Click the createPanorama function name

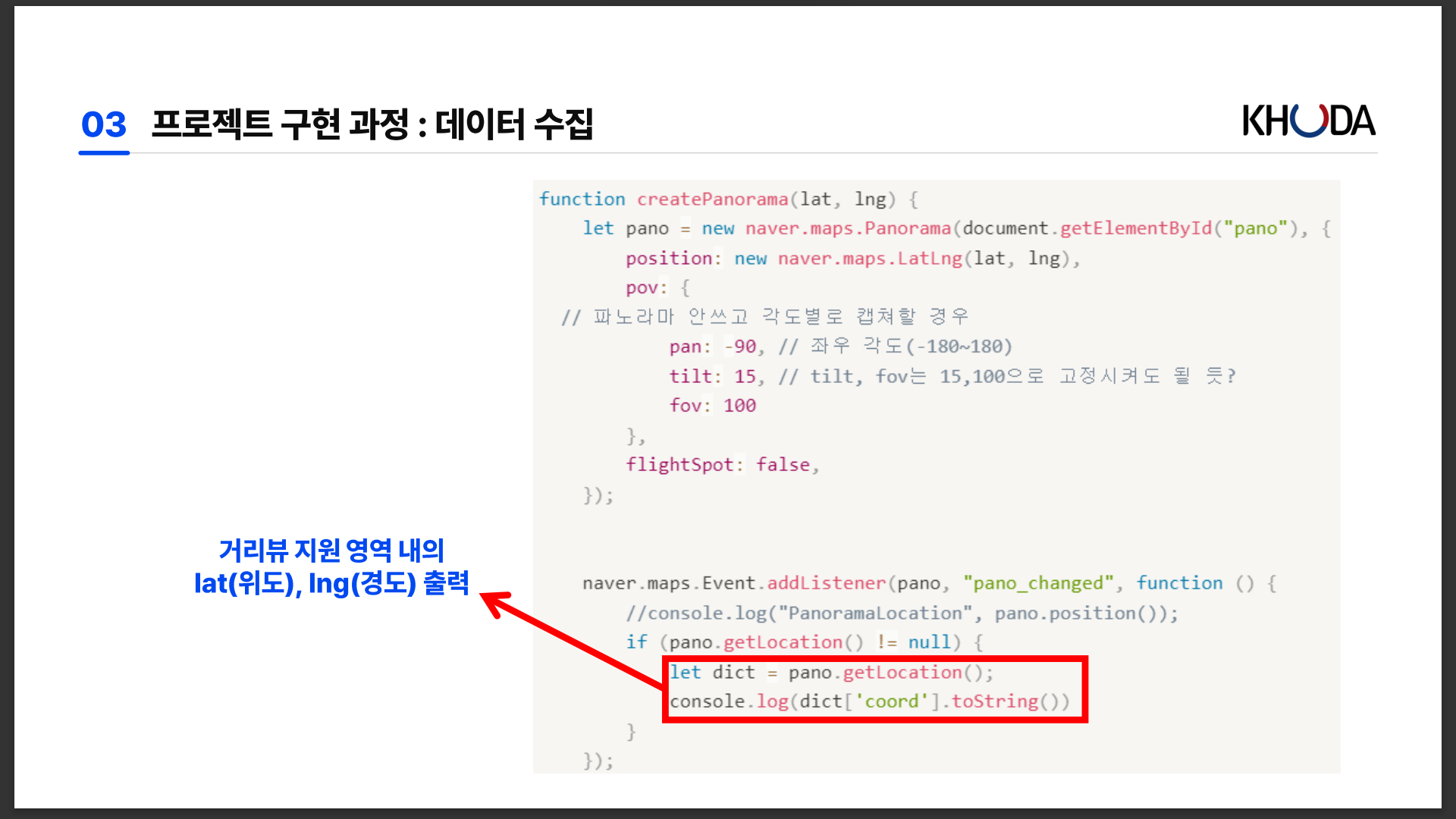pos(711,199)
